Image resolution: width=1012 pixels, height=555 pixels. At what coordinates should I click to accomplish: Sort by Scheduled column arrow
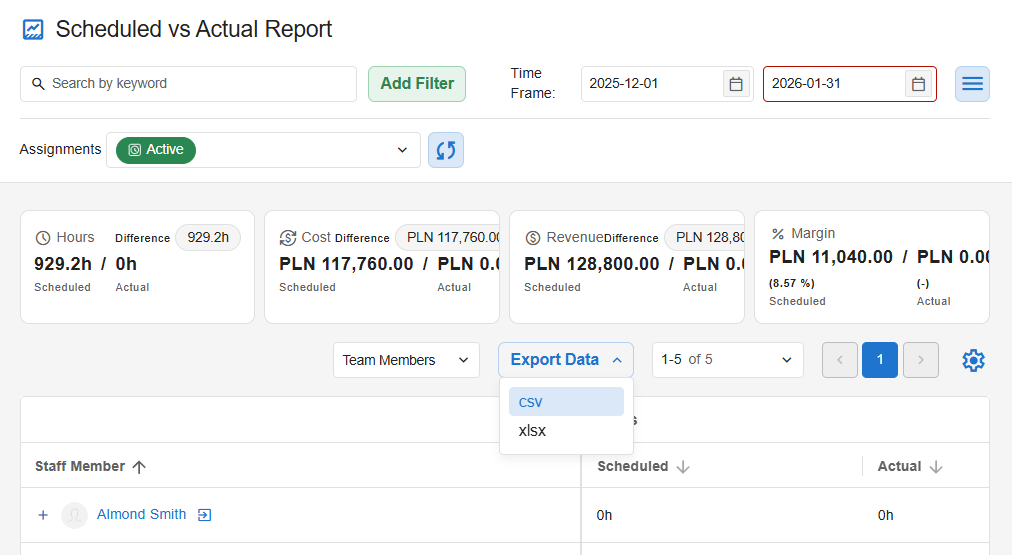click(684, 467)
